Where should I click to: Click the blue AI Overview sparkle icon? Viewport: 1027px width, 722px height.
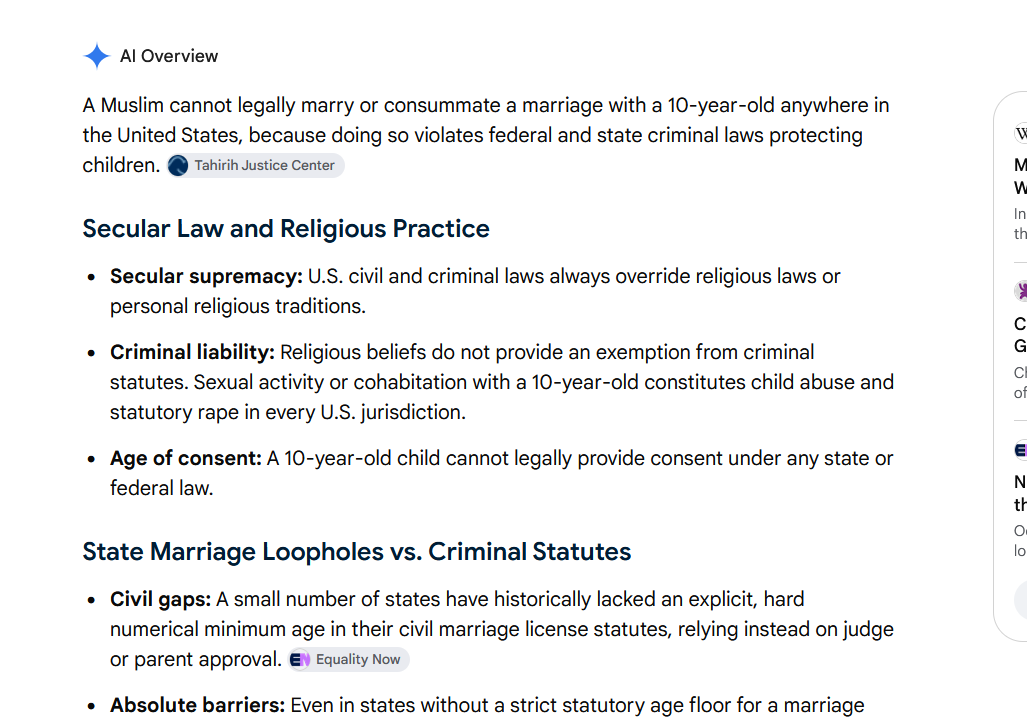[96, 56]
